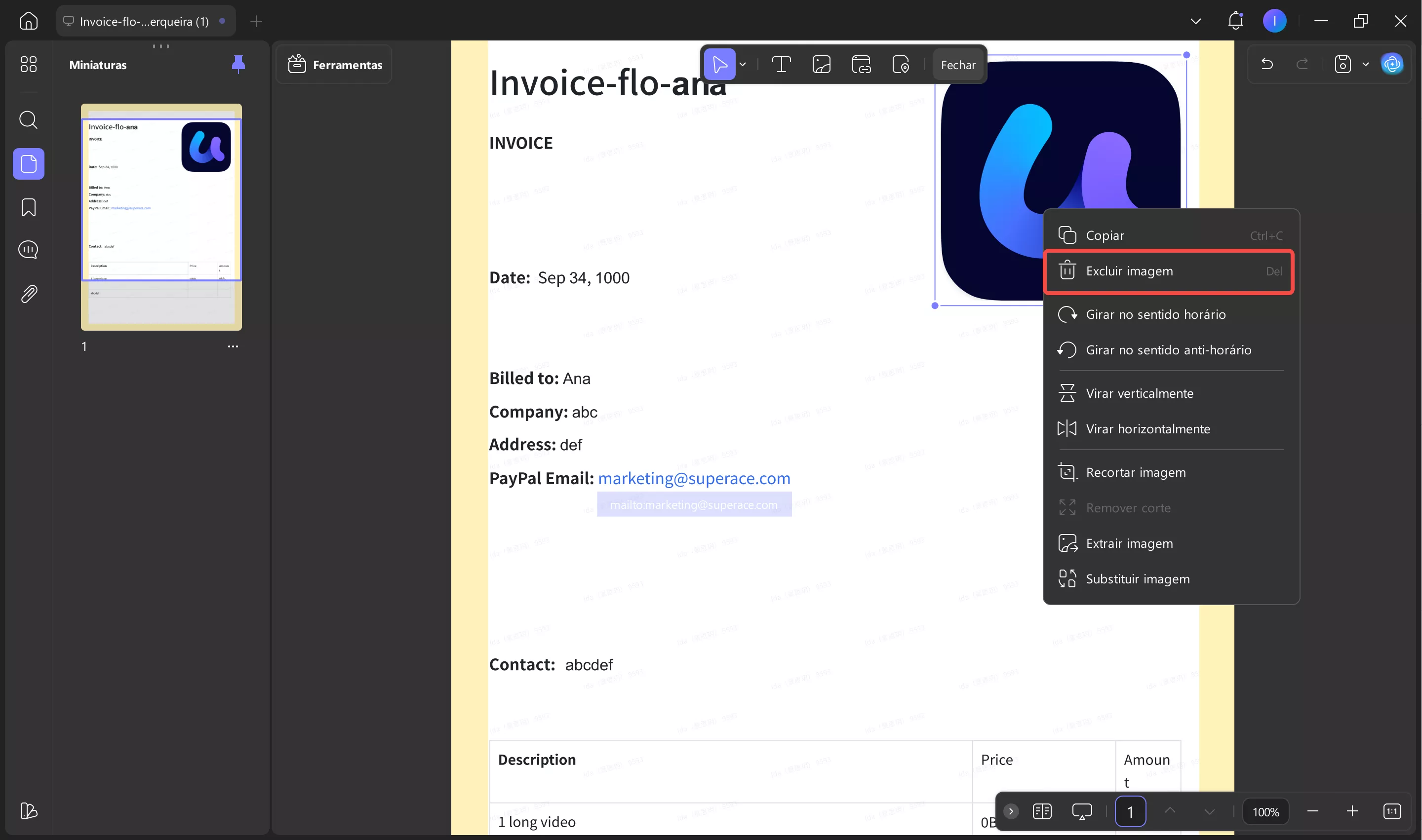
Task: Click the Undo arrow icon
Action: coord(1267,65)
